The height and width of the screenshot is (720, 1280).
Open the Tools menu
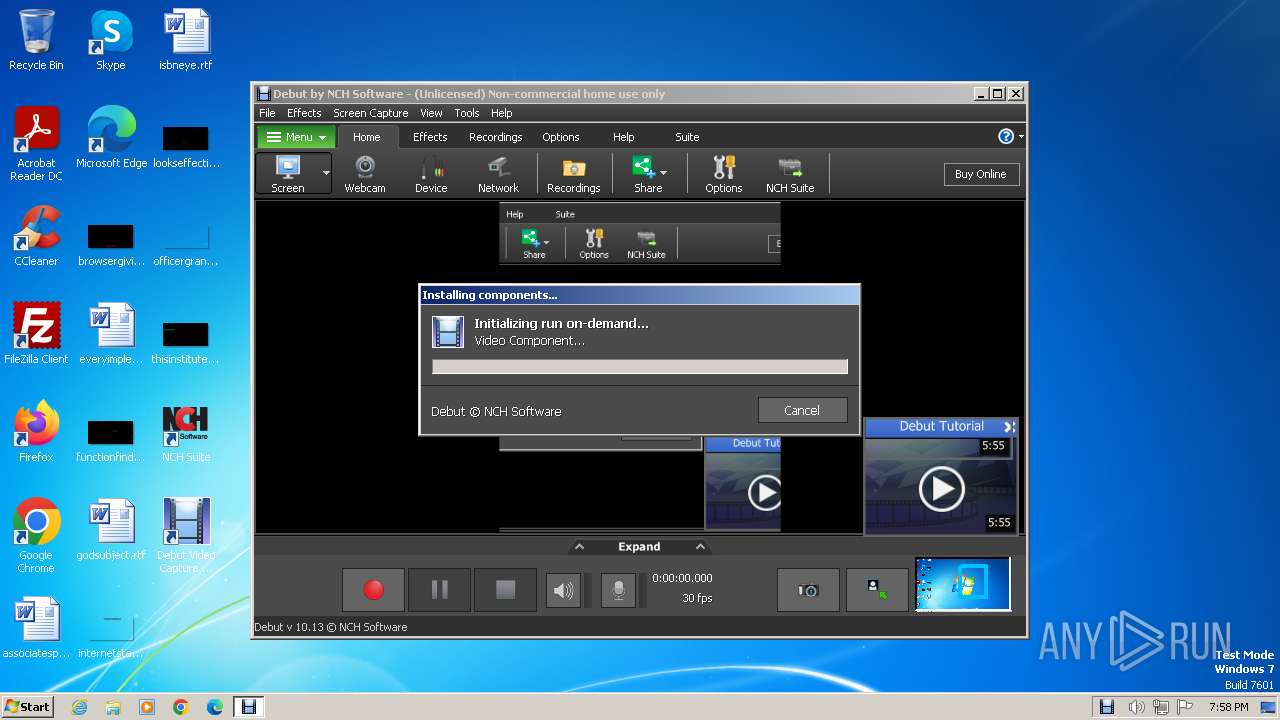[467, 113]
